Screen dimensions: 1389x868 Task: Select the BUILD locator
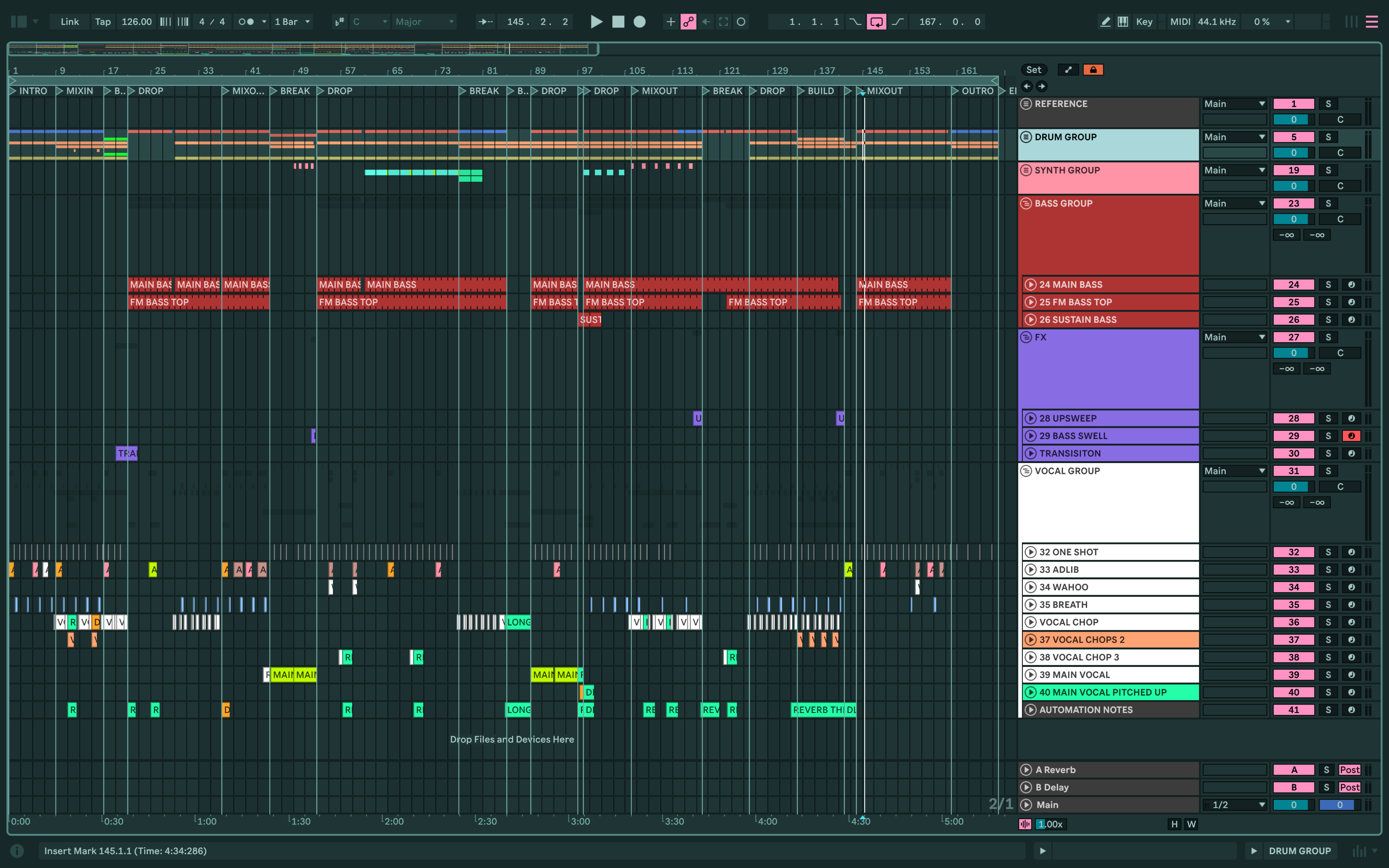click(x=816, y=91)
